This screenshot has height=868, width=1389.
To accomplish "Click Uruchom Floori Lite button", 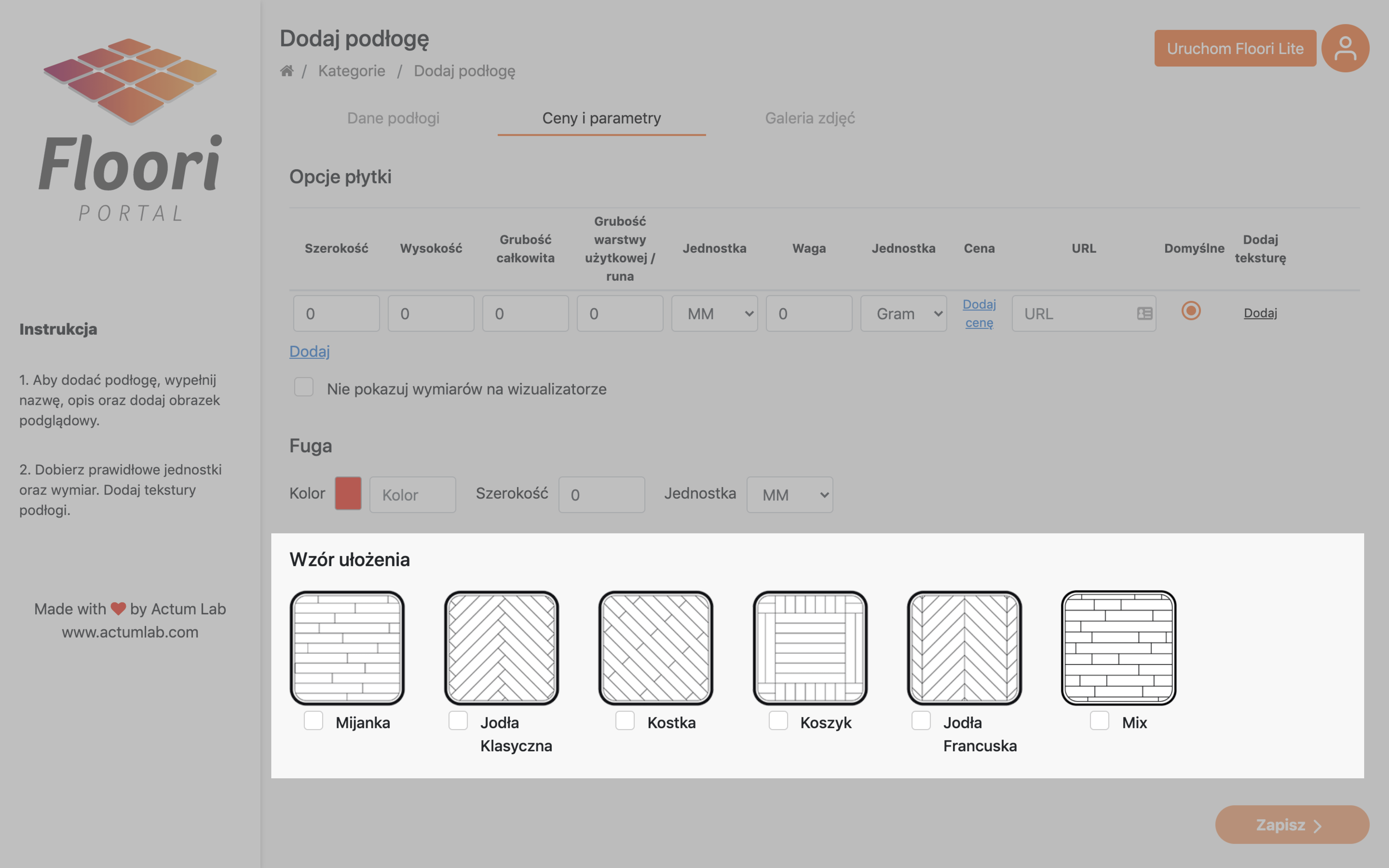I will [1235, 48].
